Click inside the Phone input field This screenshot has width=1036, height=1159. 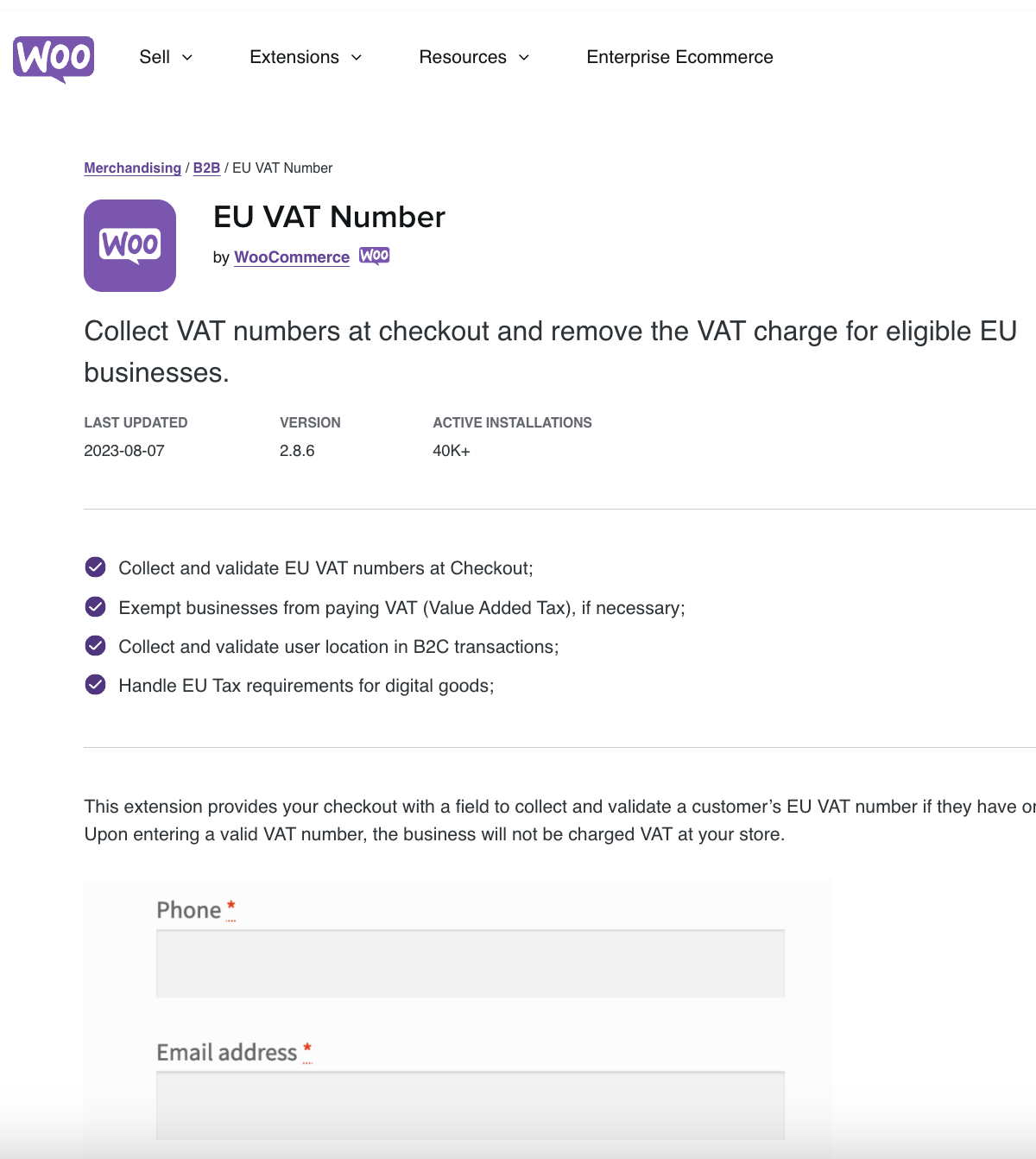pos(470,963)
